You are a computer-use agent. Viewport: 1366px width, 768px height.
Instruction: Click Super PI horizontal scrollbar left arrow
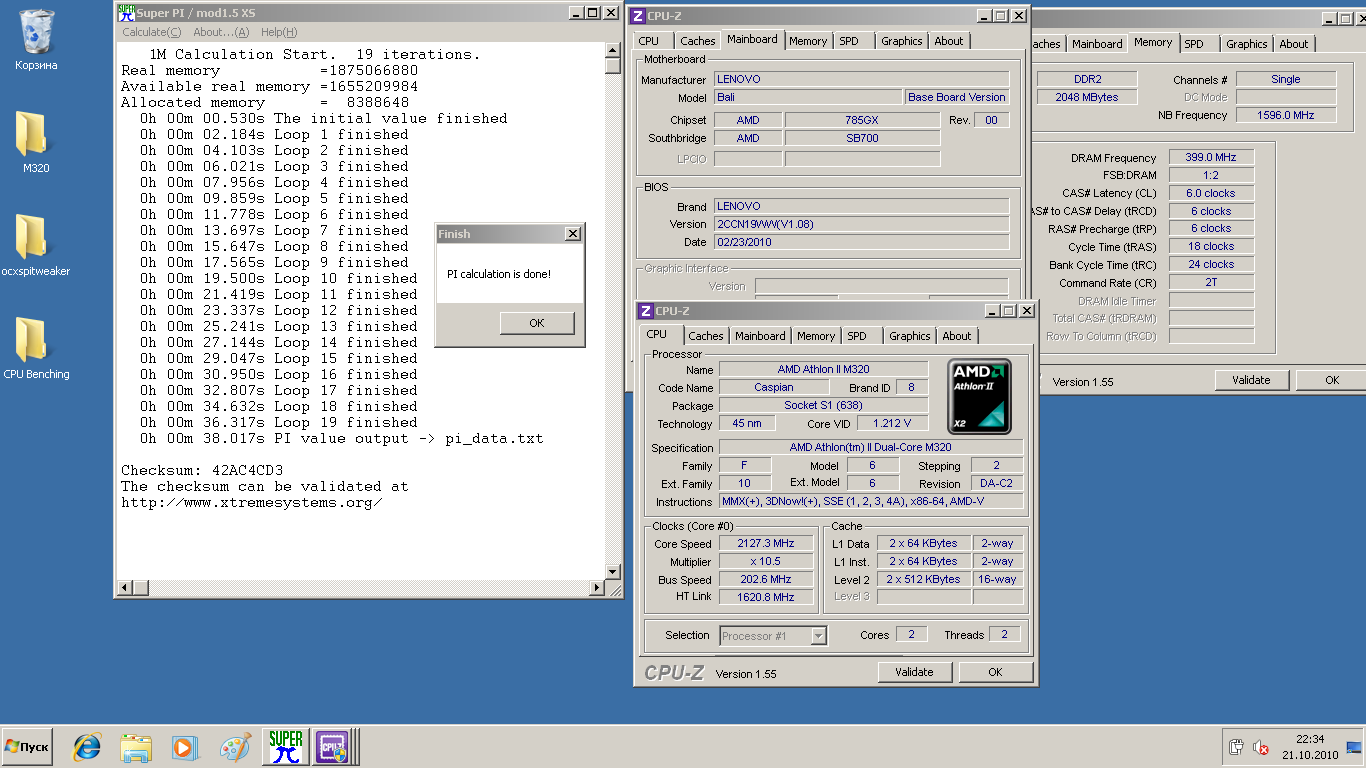tap(125, 588)
